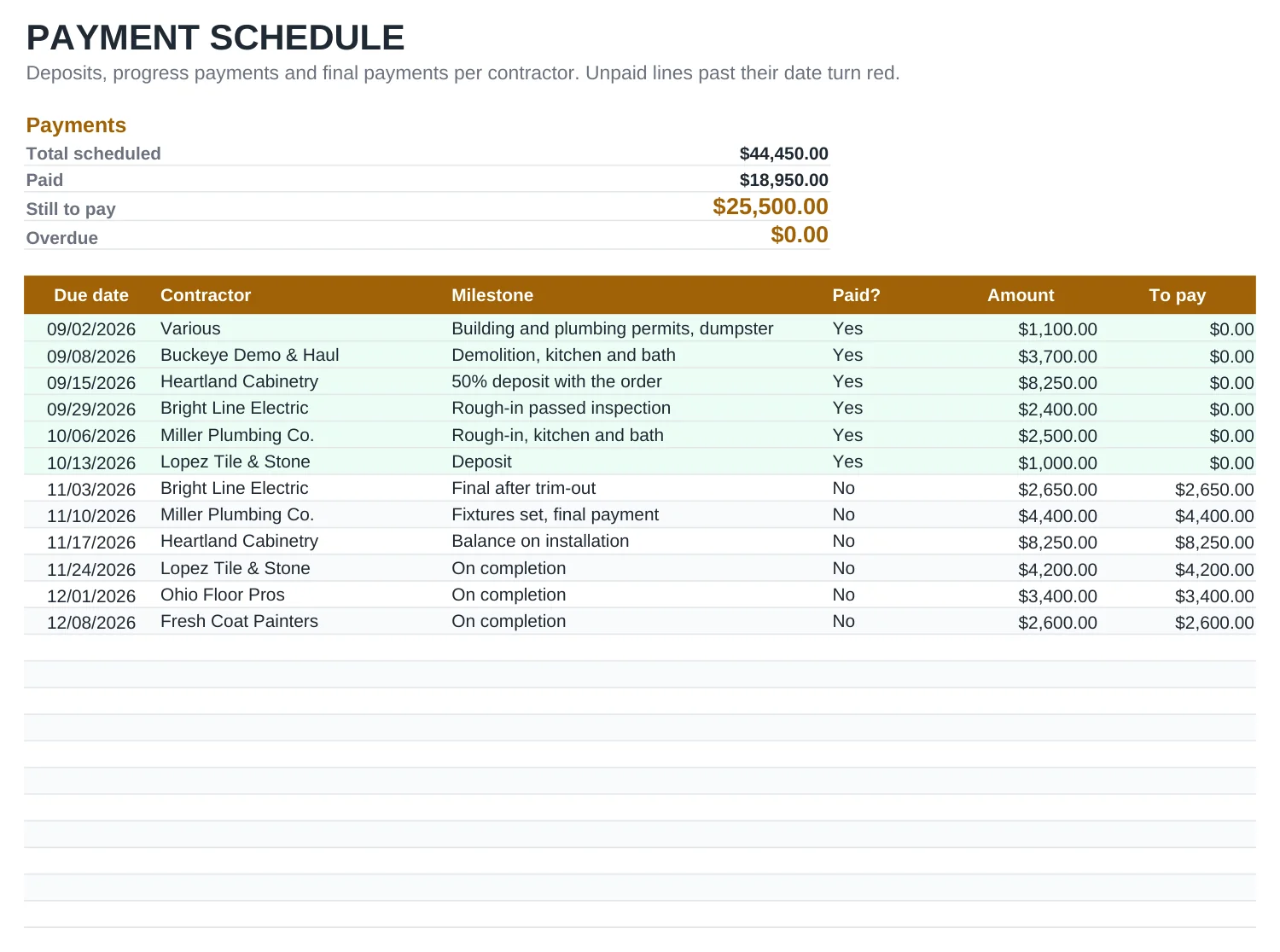
Task: Select the Building and plumbing permits, dumpster cell
Action: [x=612, y=328]
